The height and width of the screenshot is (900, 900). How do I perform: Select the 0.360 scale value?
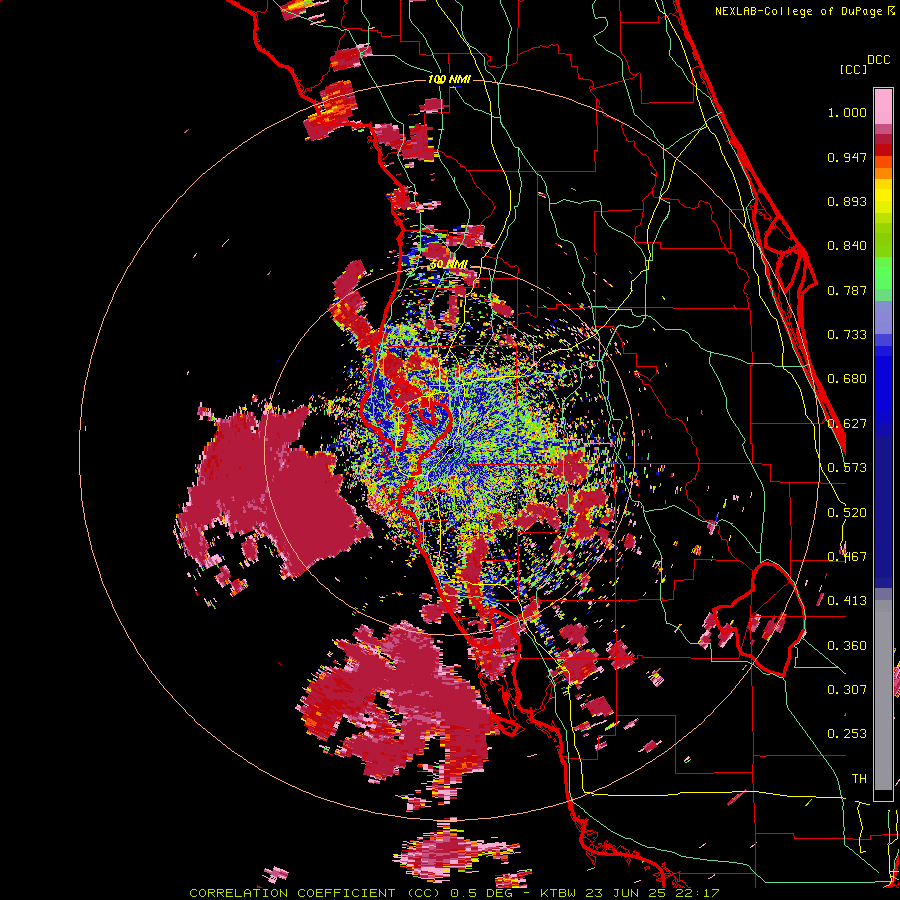click(x=847, y=646)
